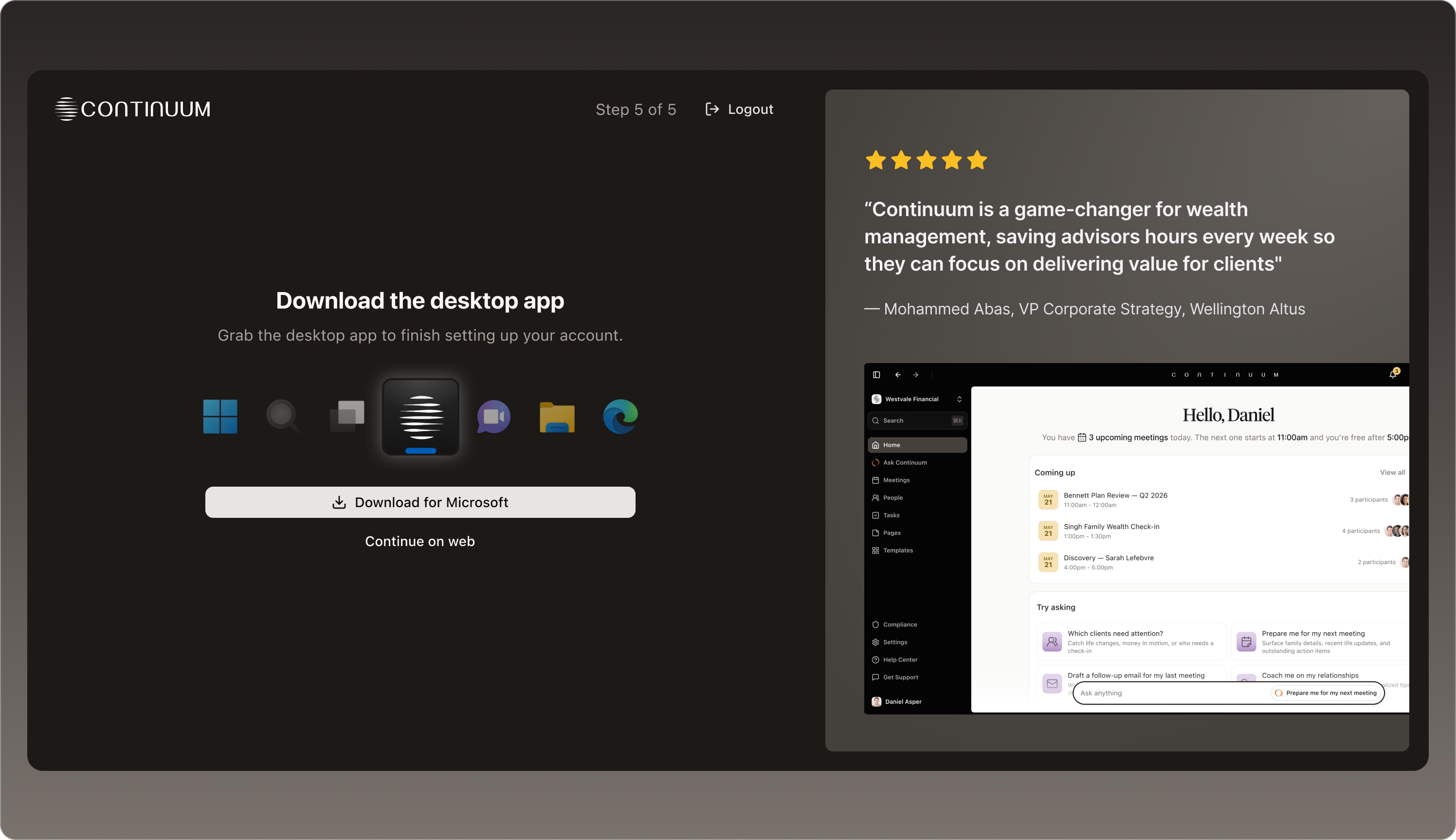This screenshot has height=840, width=1456.
Task: Click the View all link in Coming up
Action: tap(1392, 473)
